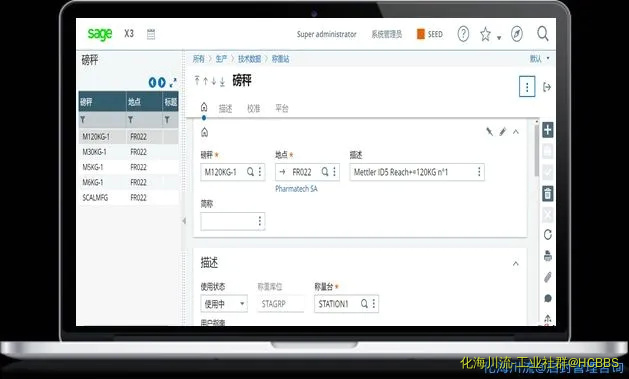Click the plus new record button
This screenshot has width=629, height=379.
[548, 130]
